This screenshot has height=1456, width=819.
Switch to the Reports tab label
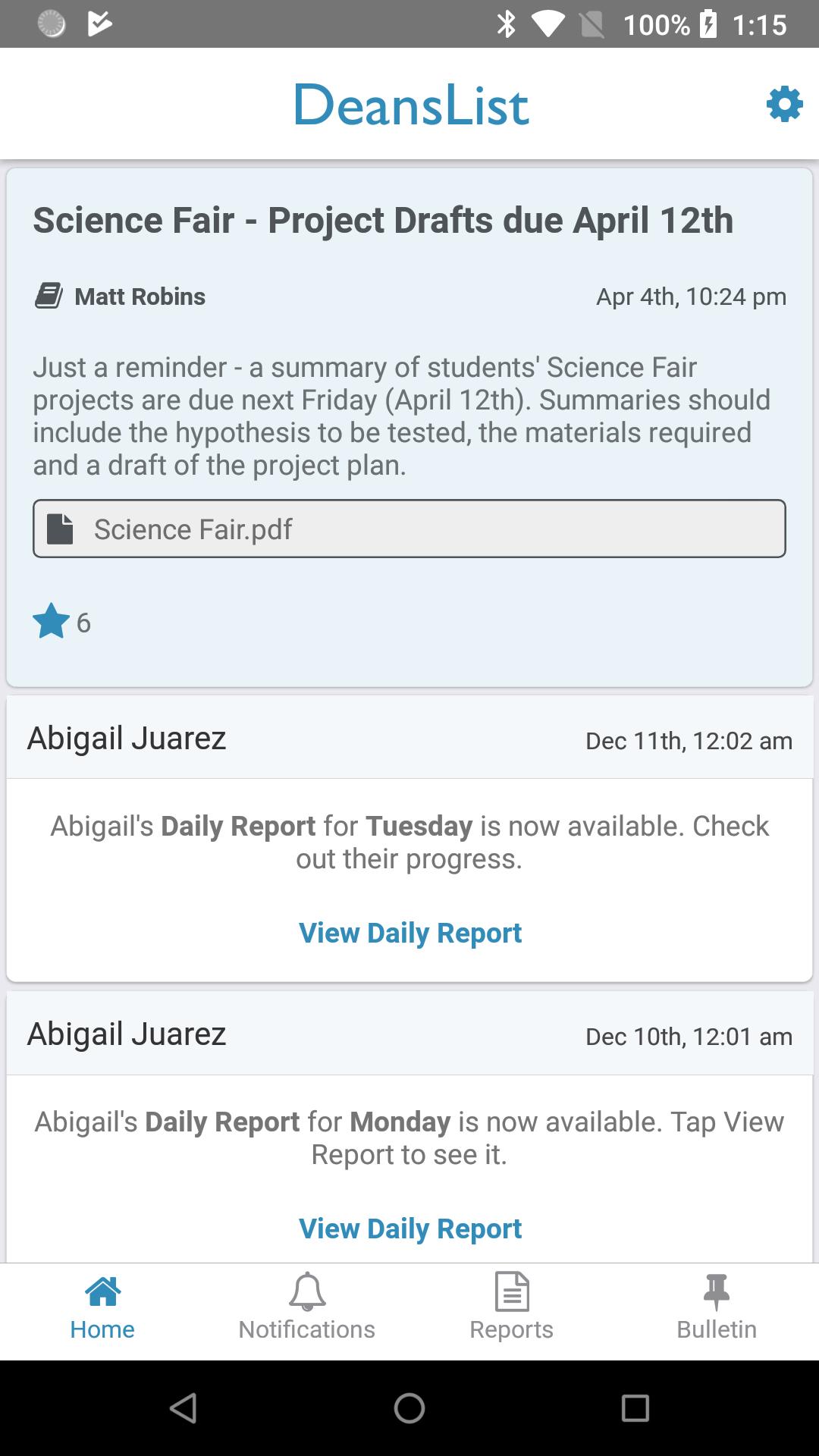[x=512, y=1329]
